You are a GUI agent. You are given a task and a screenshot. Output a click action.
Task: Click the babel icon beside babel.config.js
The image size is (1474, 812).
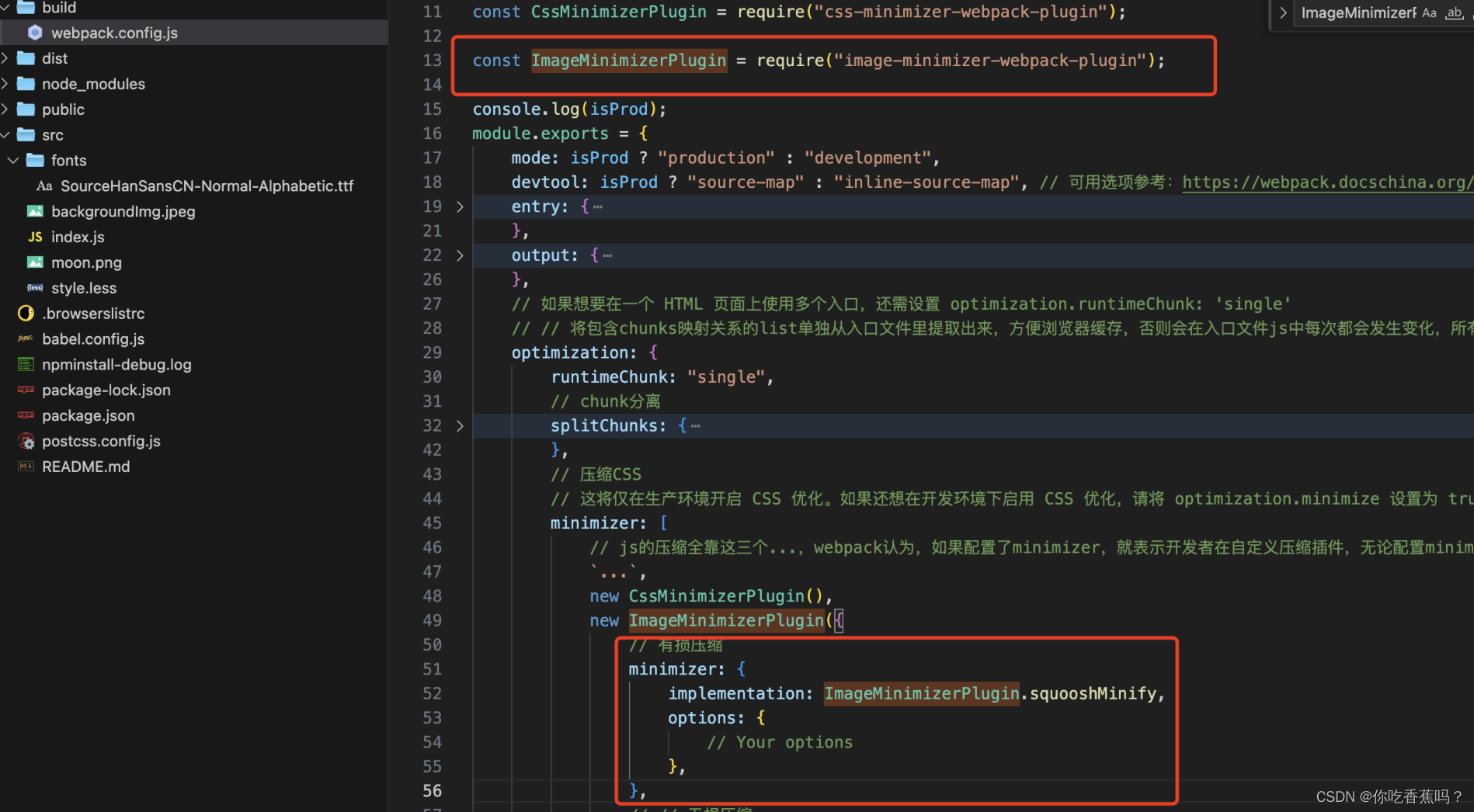(26, 339)
